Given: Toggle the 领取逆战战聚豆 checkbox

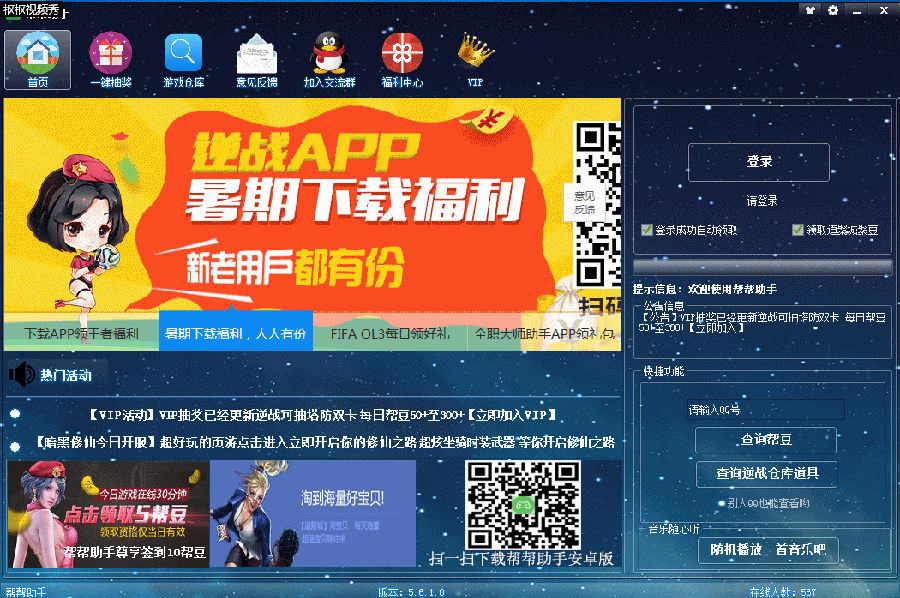Looking at the screenshot, I should (797, 230).
